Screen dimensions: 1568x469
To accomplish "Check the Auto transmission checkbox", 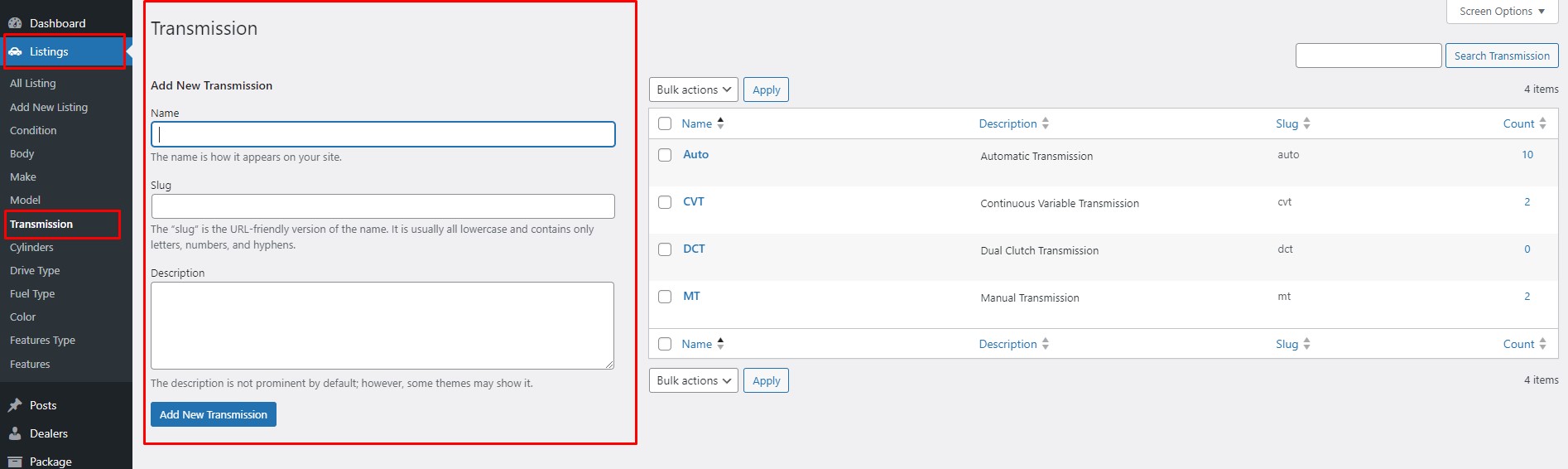I will pyautogui.click(x=665, y=155).
